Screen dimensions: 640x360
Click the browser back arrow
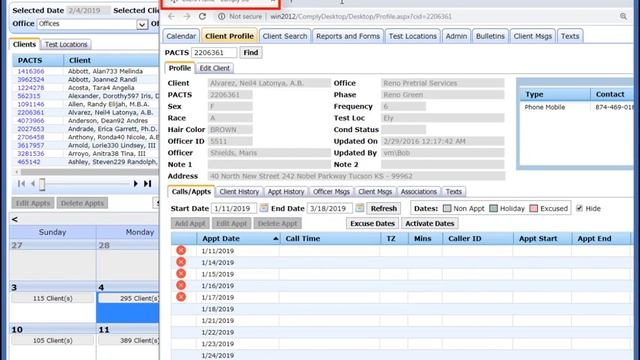coord(171,16)
